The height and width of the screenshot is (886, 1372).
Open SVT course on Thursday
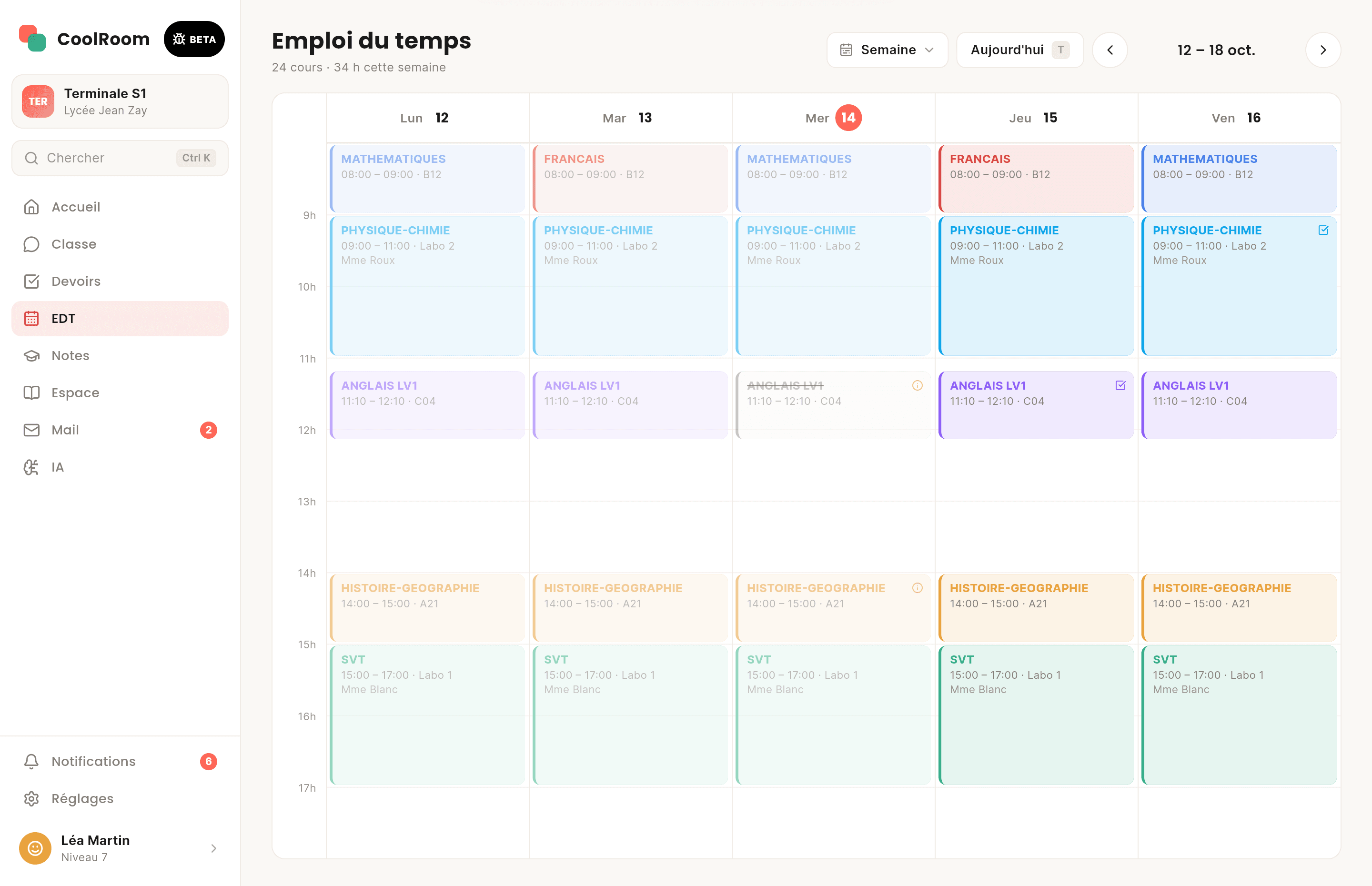[x=1036, y=715]
